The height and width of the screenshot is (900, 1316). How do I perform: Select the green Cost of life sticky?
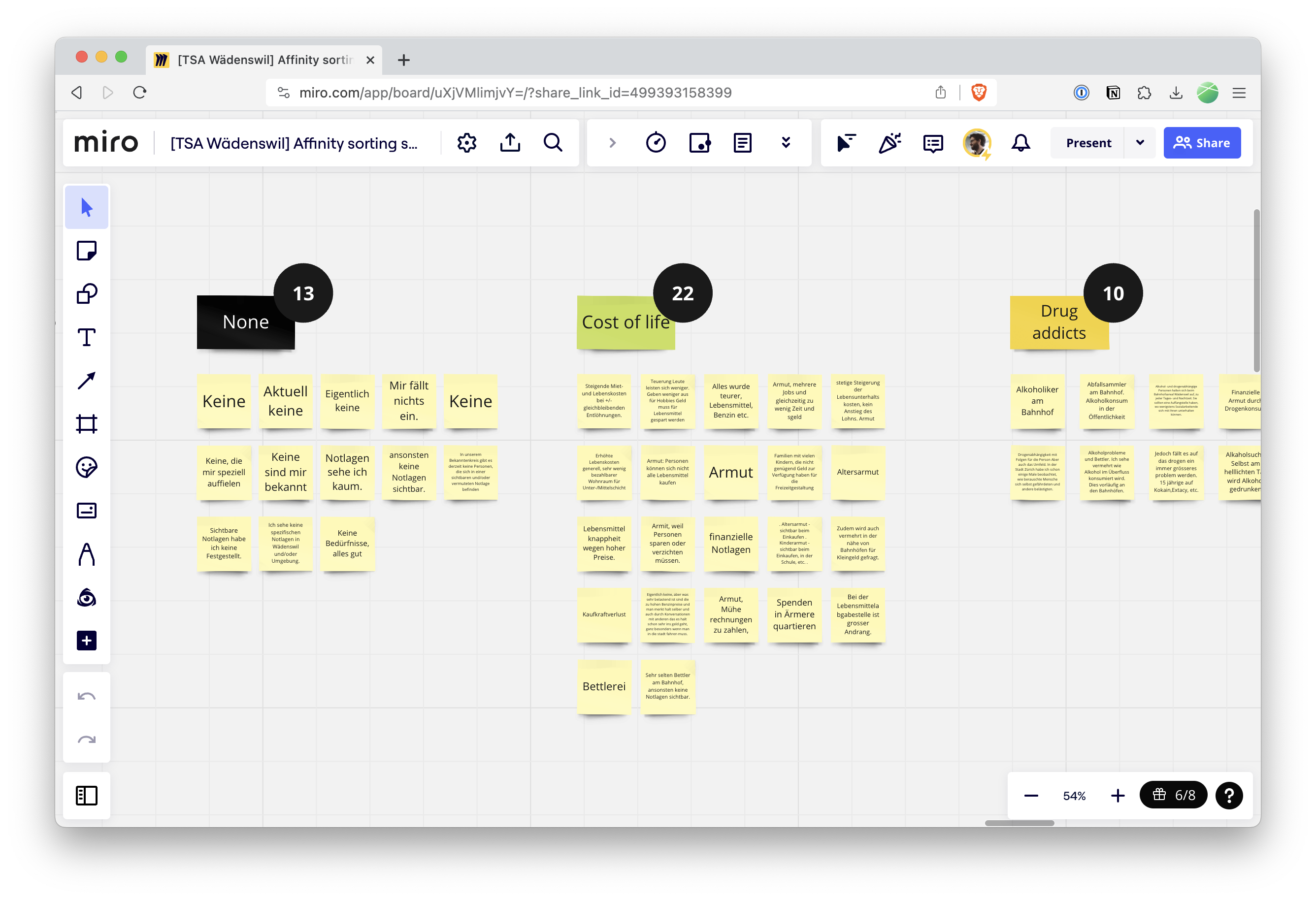click(625, 322)
